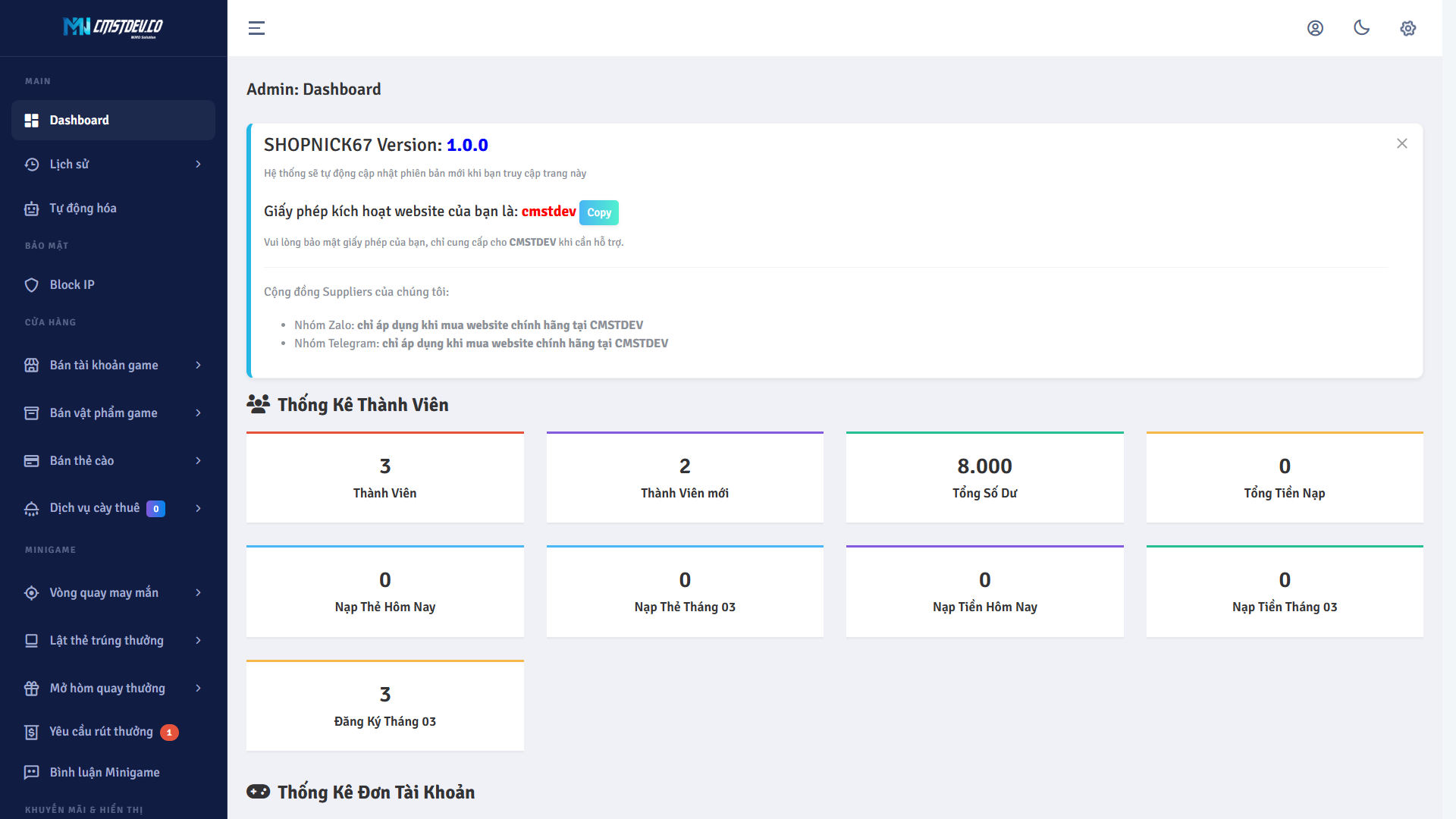Click the CMSTDEV.CO logo
This screenshot has height=819, width=1456.
click(112, 28)
